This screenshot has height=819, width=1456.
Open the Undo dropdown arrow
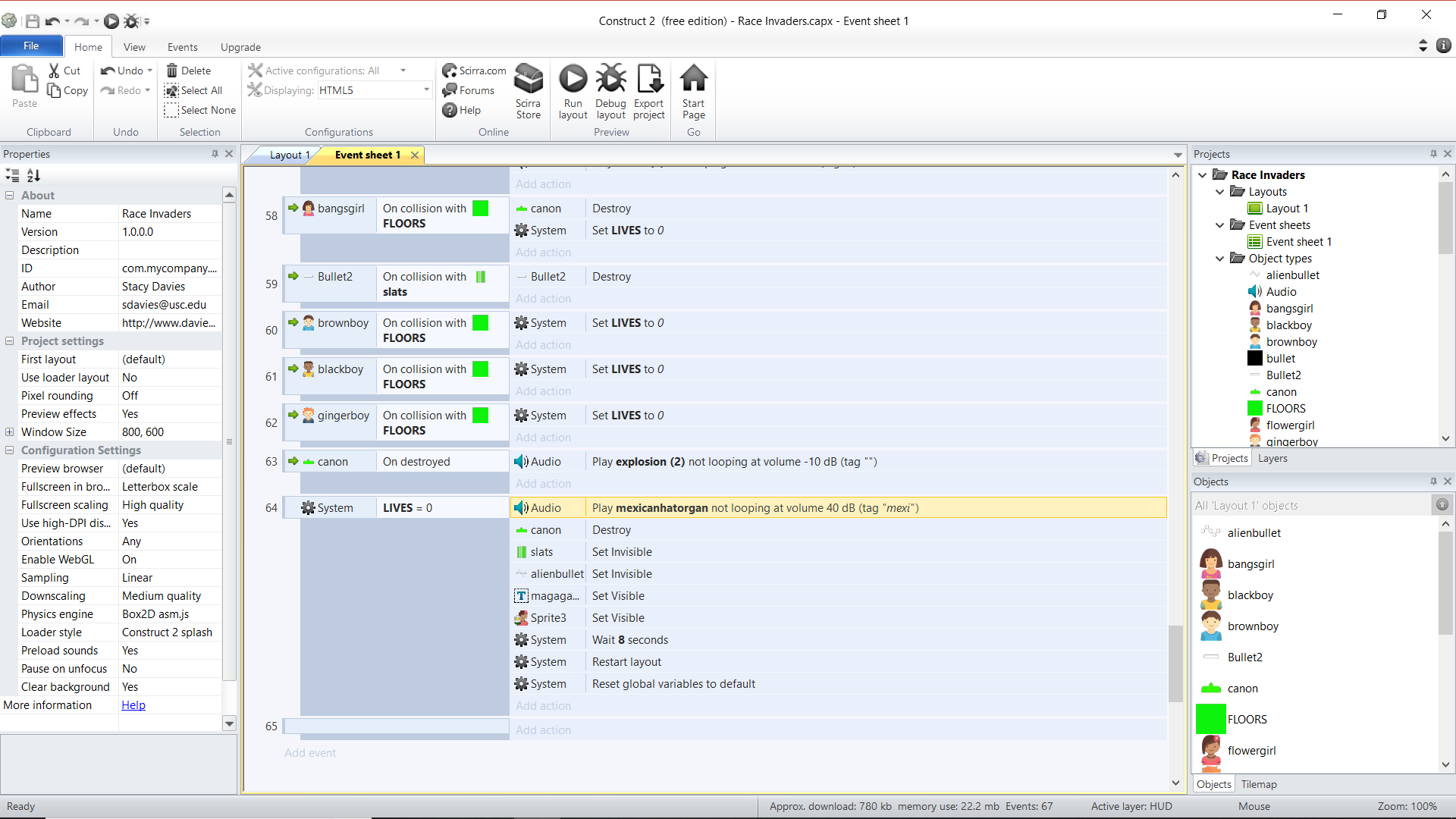[x=150, y=71]
